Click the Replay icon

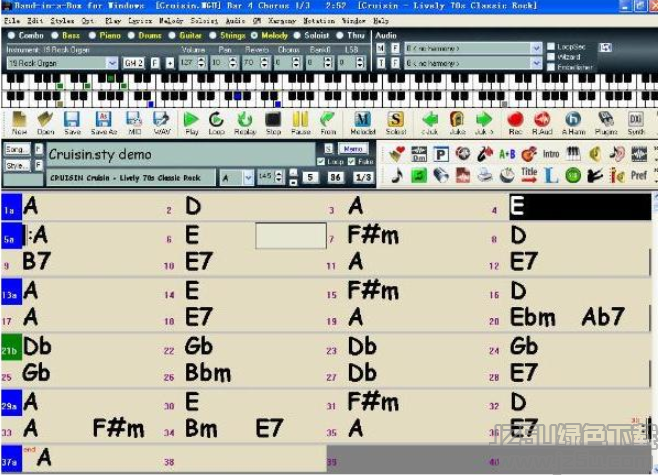pos(245,123)
